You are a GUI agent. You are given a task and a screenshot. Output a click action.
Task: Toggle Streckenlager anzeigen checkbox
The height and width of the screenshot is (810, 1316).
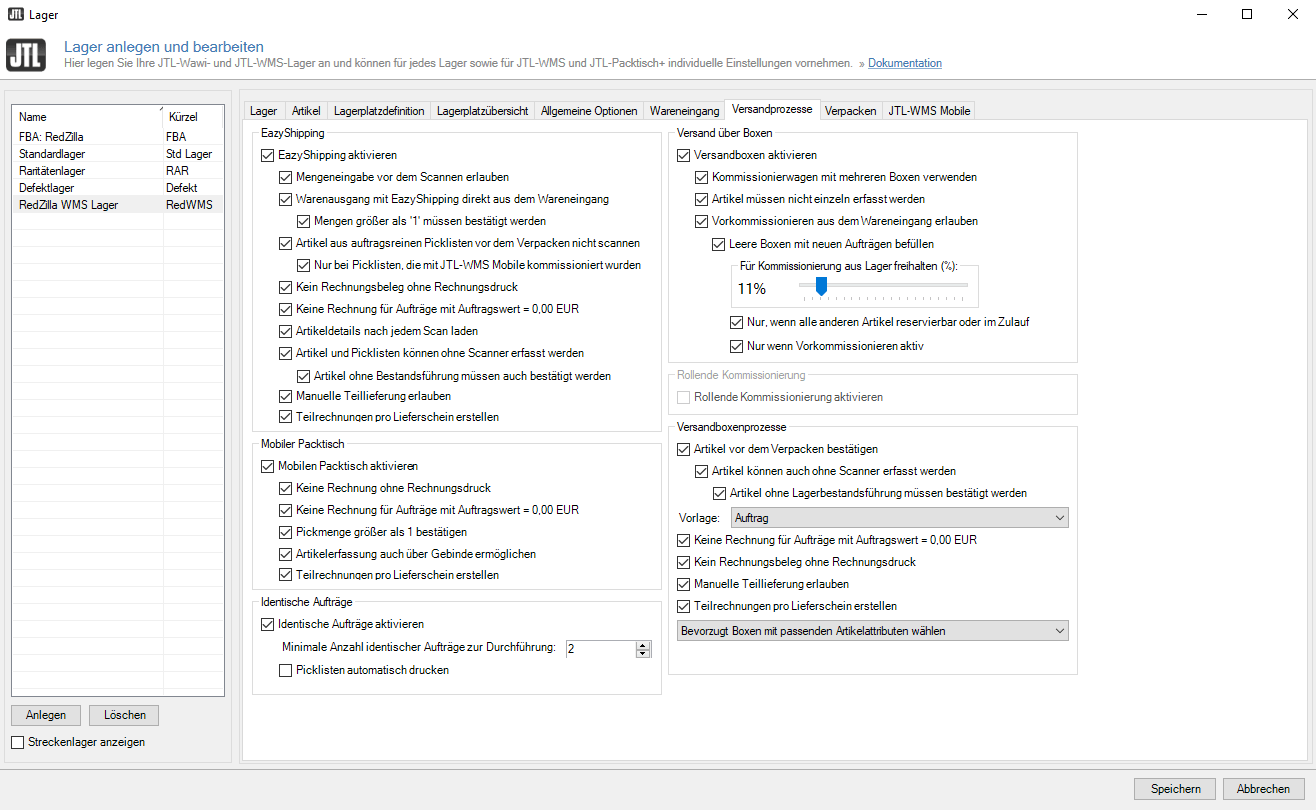point(18,742)
